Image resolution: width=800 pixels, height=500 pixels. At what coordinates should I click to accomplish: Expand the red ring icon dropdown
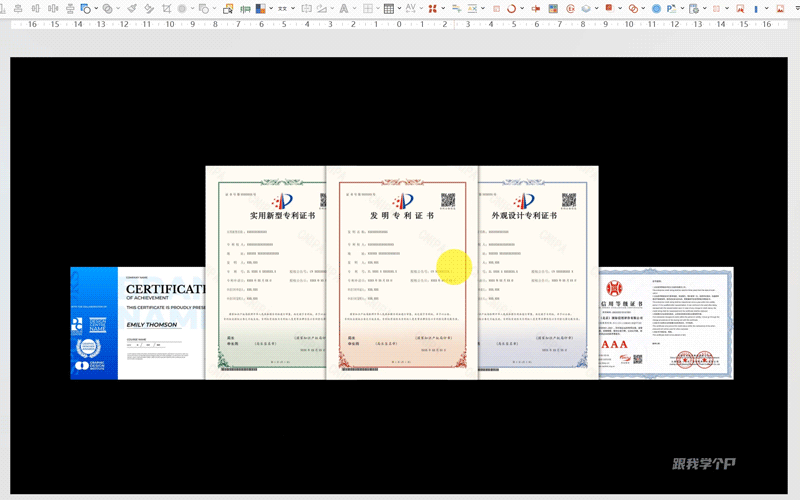pos(522,8)
